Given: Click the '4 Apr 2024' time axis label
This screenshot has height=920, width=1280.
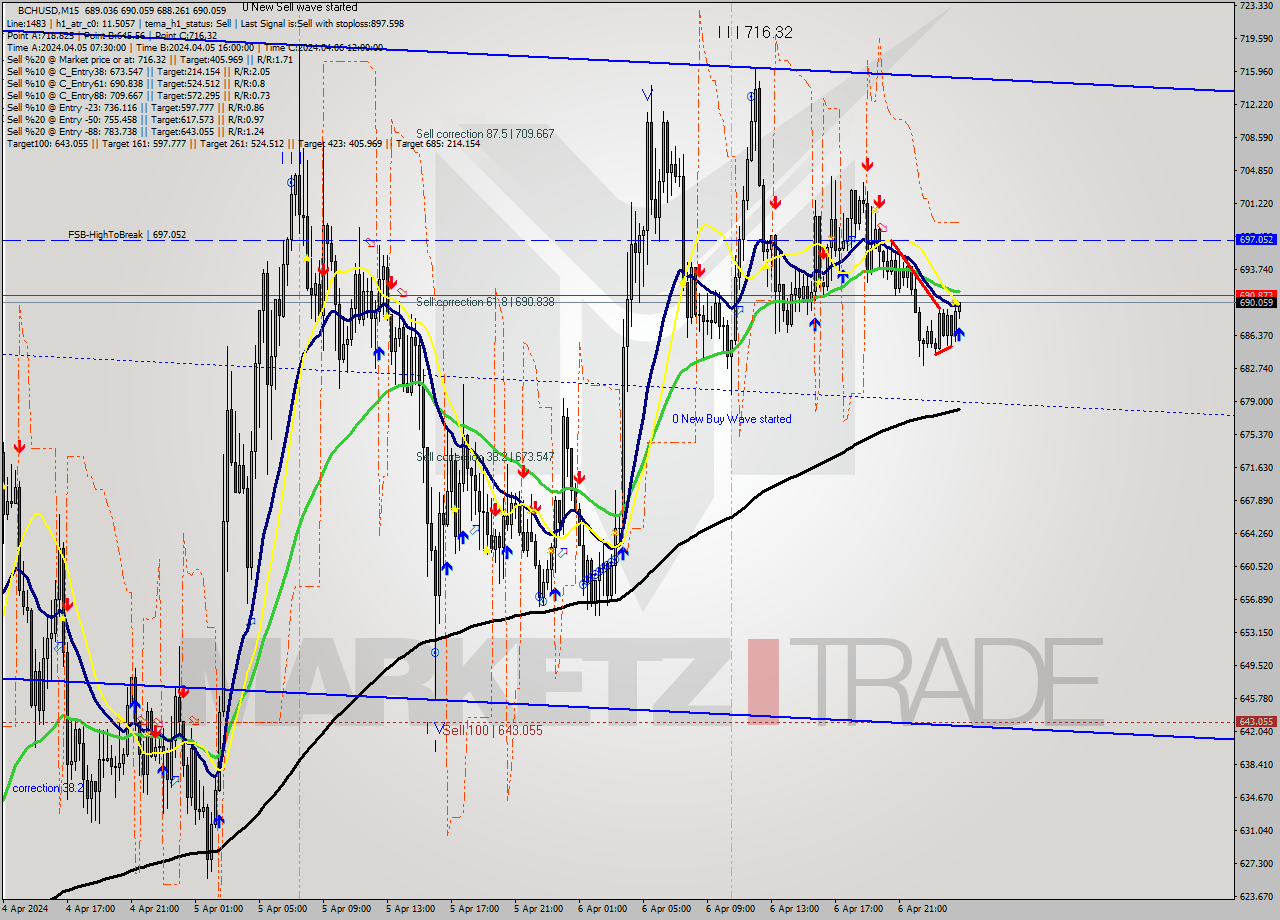Looking at the screenshot, I should click(x=26, y=910).
